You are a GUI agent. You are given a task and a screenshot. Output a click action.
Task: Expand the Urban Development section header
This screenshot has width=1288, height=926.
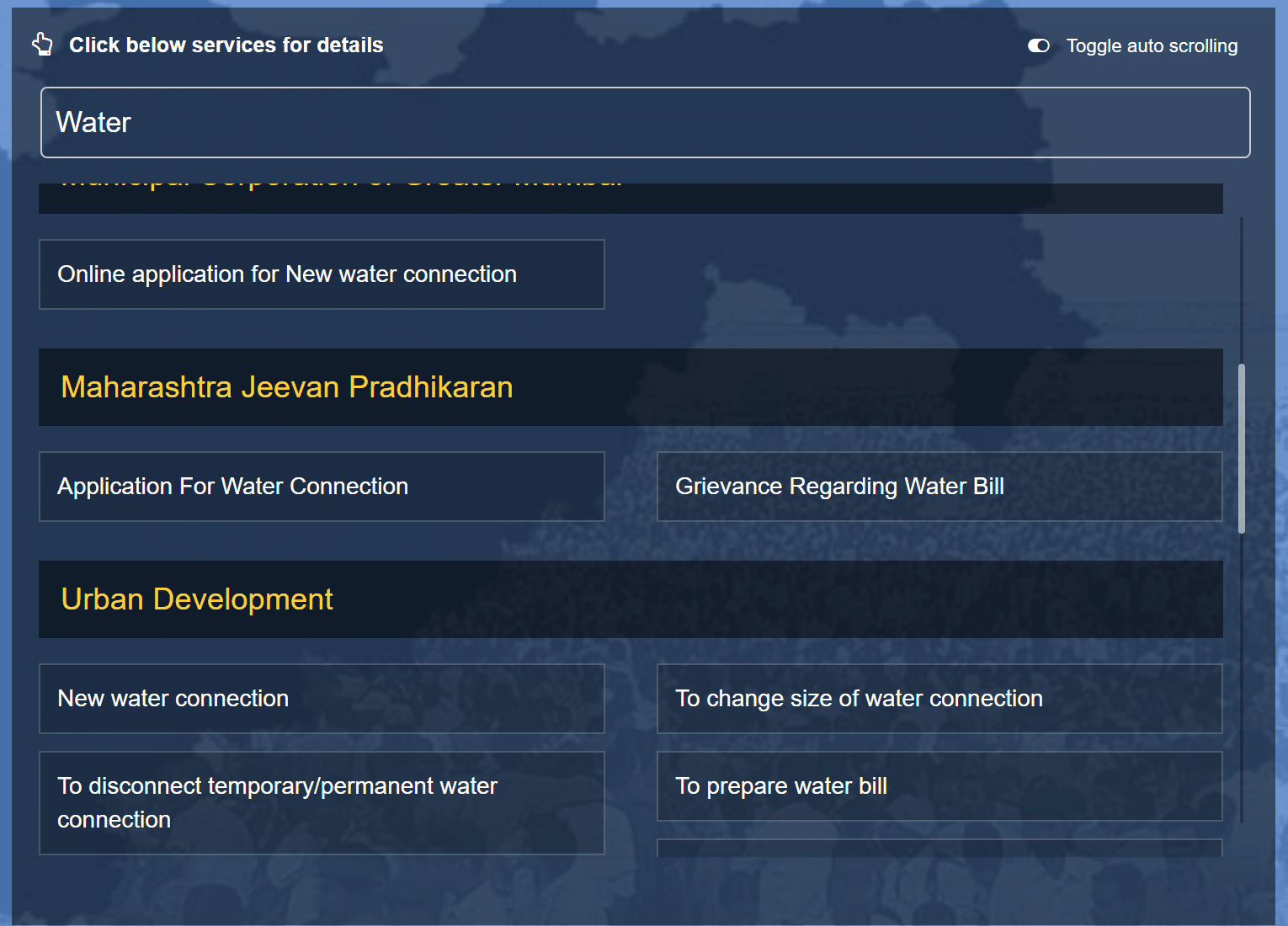(x=196, y=599)
